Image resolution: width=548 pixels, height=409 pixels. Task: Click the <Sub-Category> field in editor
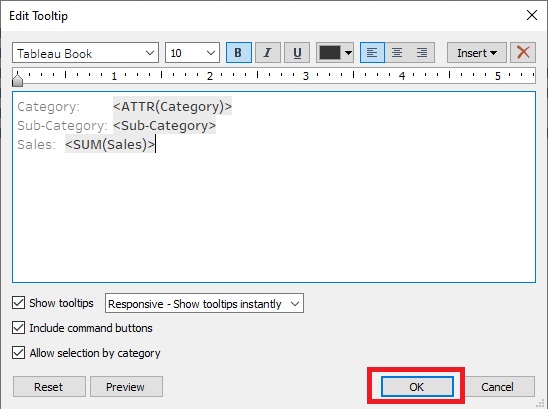(165, 125)
